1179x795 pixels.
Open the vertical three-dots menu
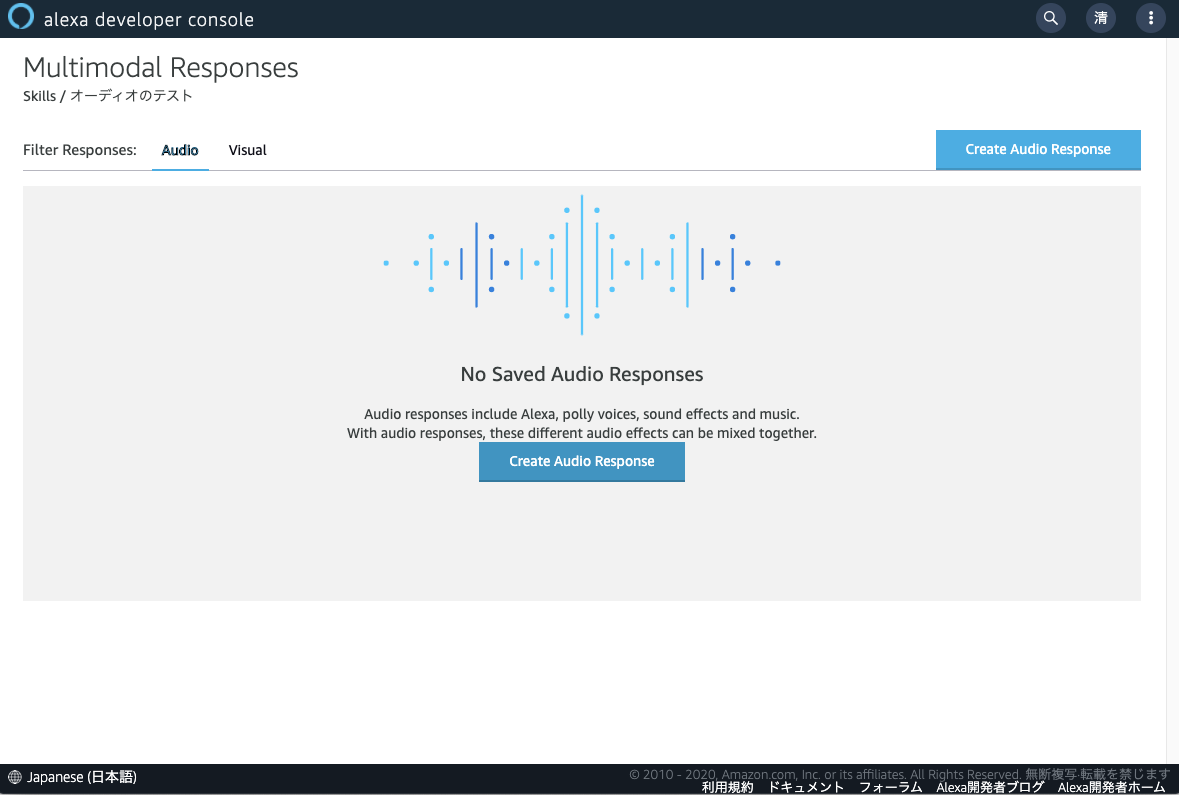pos(1150,18)
